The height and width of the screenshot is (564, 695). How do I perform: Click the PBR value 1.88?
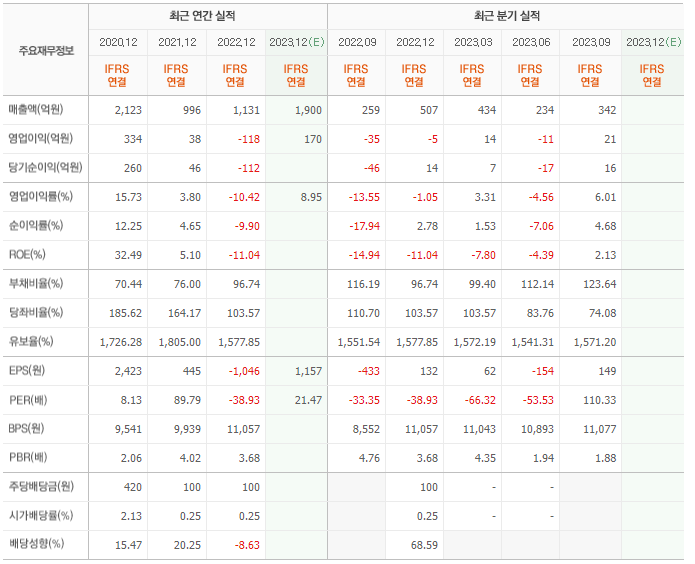coord(605,458)
